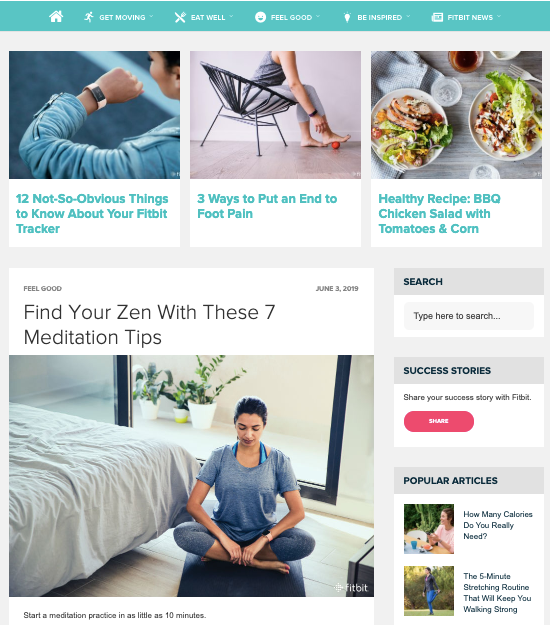550x625 pixels.
Task: Open the 3 Ways to Put an End to Foot Pain link
Action: pos(267,206)
